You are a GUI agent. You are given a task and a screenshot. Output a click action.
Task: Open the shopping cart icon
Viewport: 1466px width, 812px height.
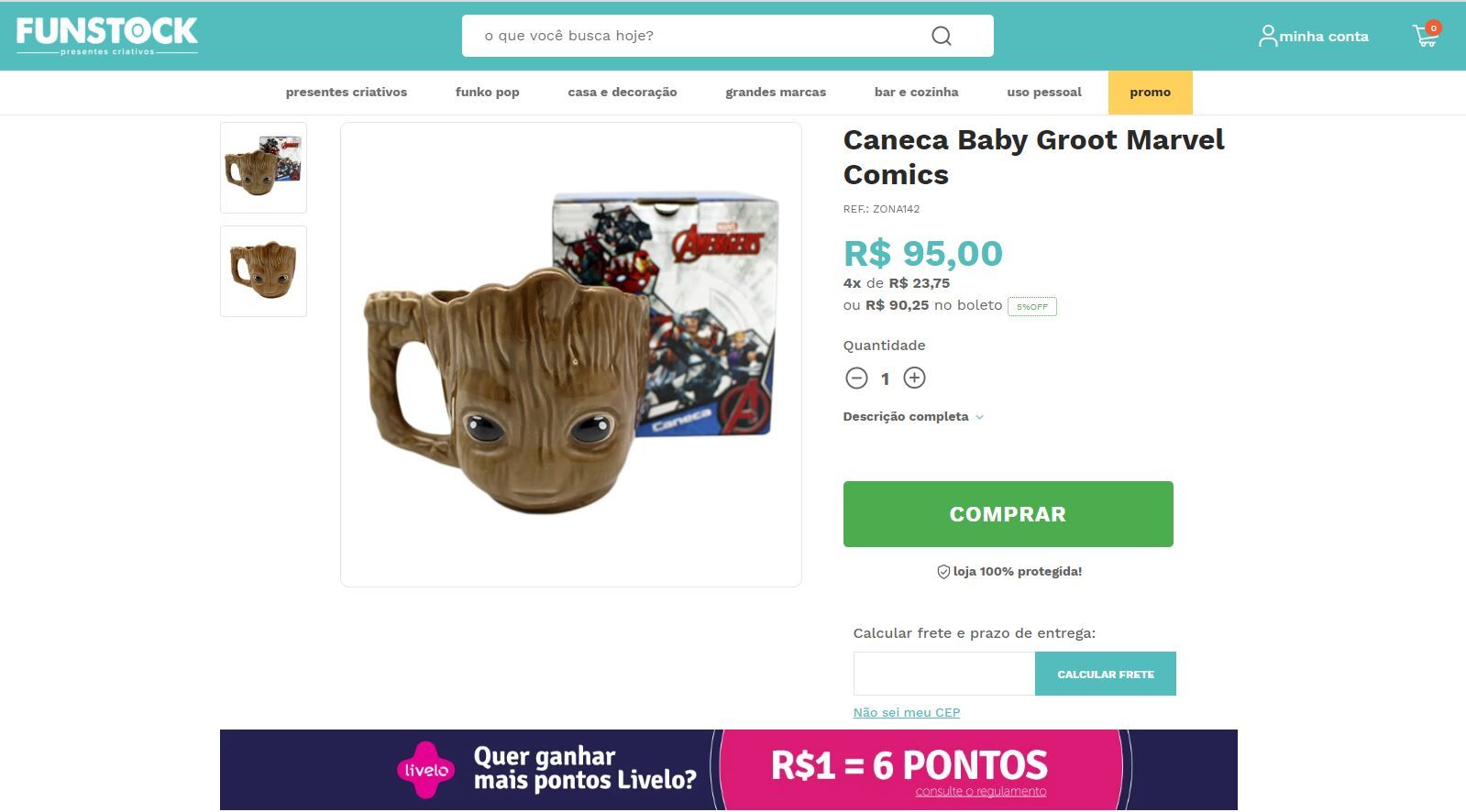[1426, 35]
